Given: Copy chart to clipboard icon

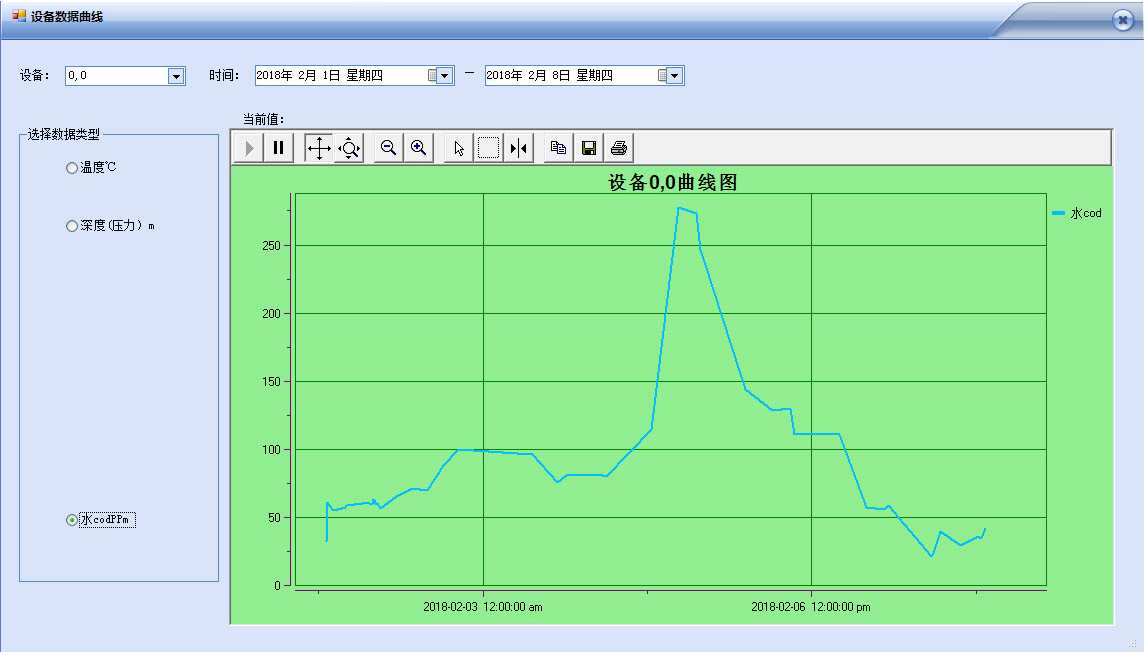Looking at the screenshot, I should 559,148.
